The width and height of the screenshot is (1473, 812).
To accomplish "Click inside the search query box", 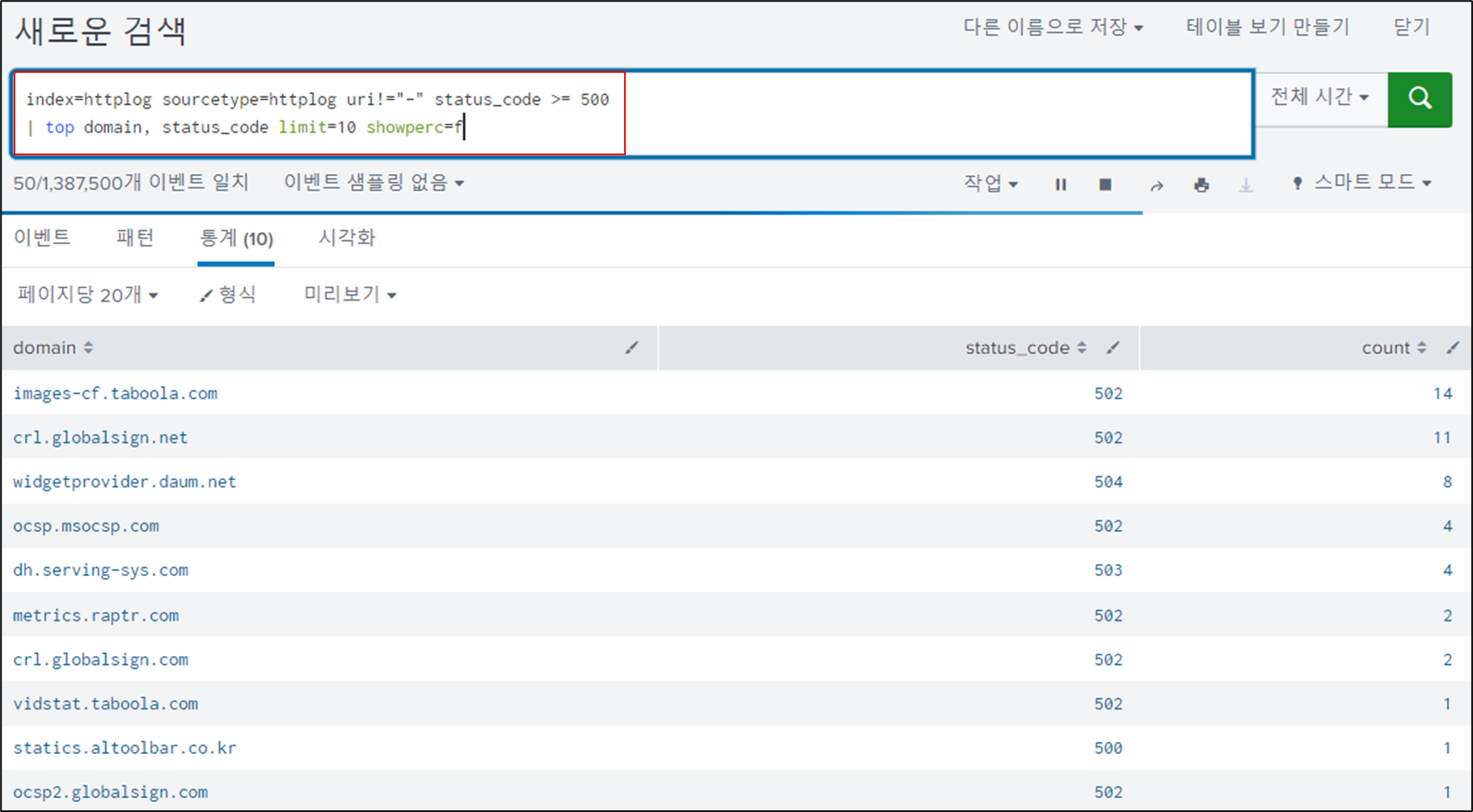I will coord(632,113).
